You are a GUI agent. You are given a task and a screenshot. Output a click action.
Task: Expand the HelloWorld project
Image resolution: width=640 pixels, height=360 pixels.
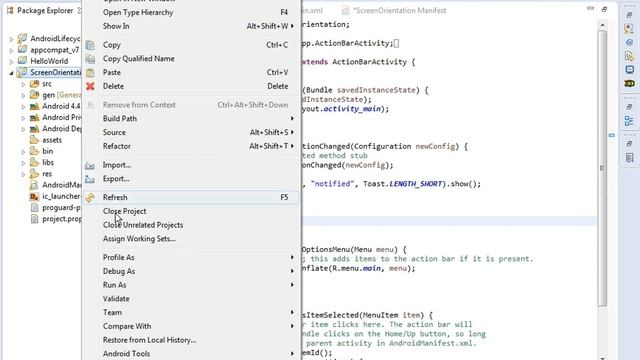(x=11, y=62)
